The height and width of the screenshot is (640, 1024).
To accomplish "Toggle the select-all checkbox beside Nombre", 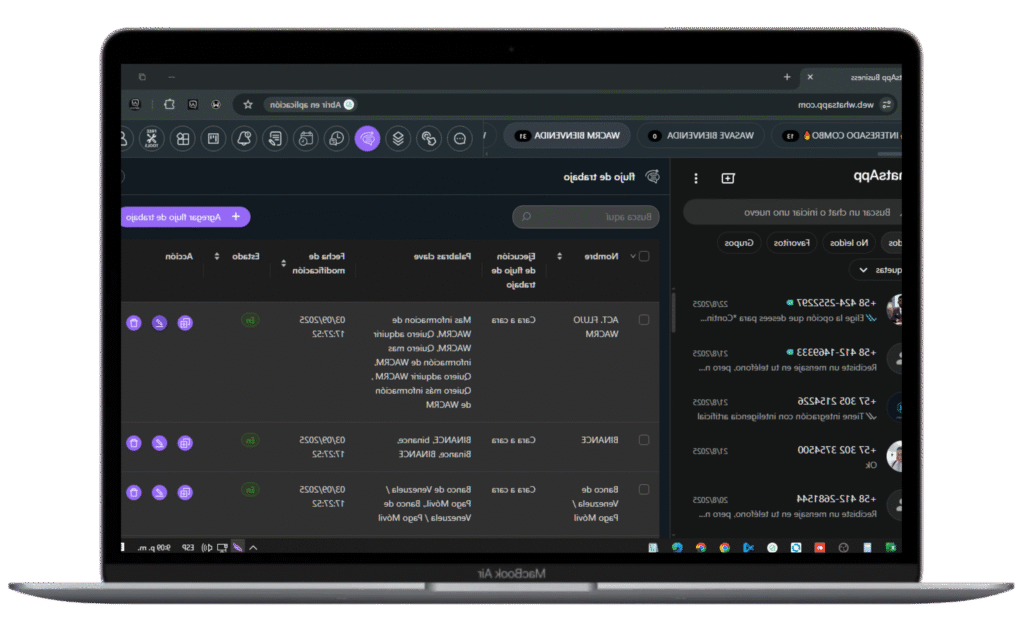I will 644,256.
